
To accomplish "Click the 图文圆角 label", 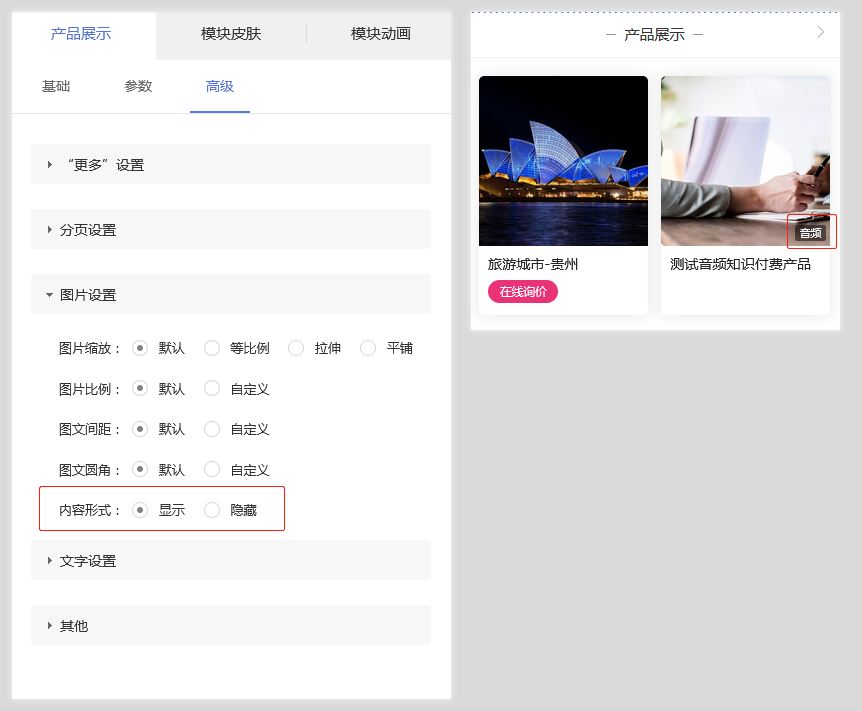I will point(90,470).
